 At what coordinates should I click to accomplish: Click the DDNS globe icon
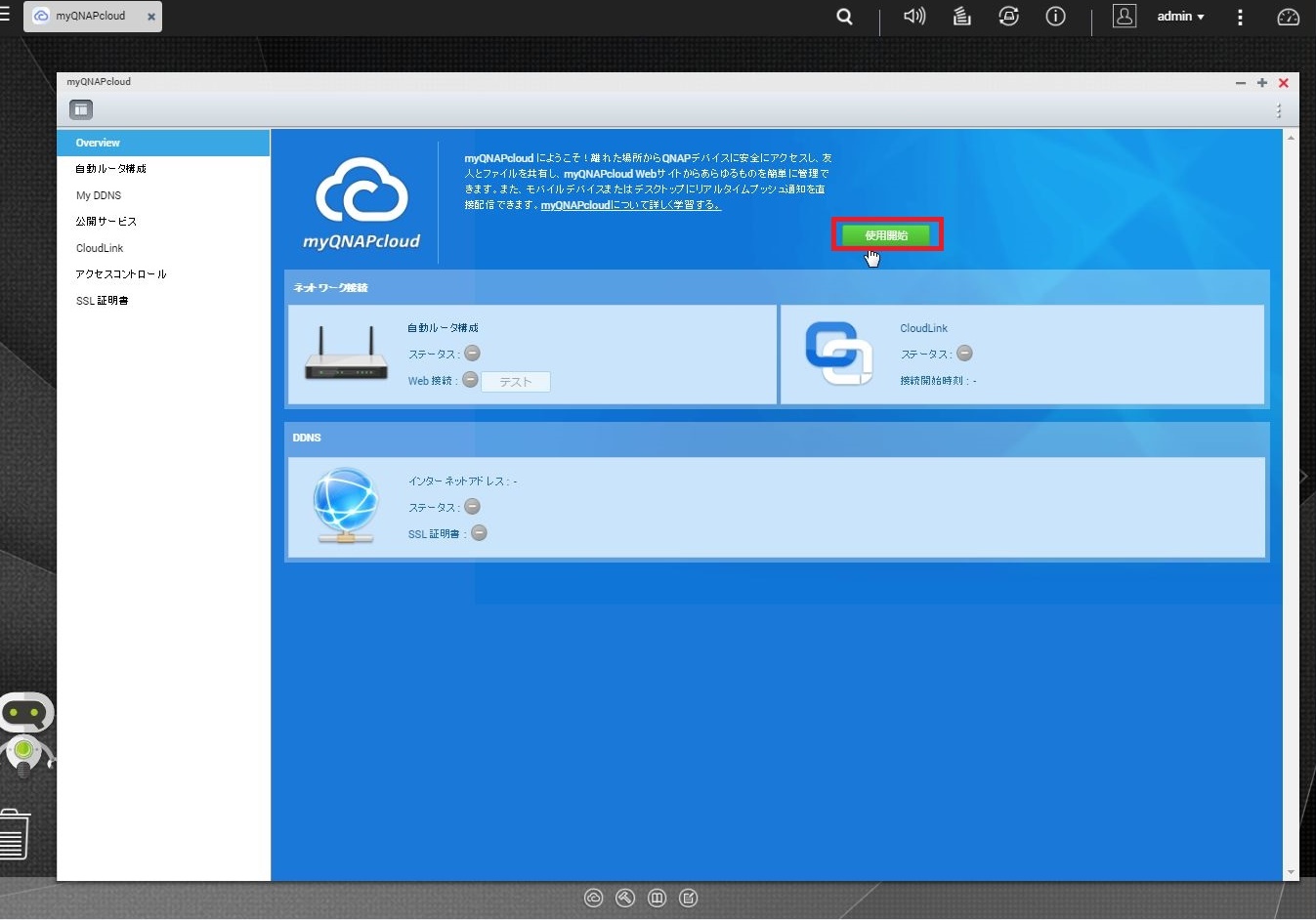[x=345, y=505]
